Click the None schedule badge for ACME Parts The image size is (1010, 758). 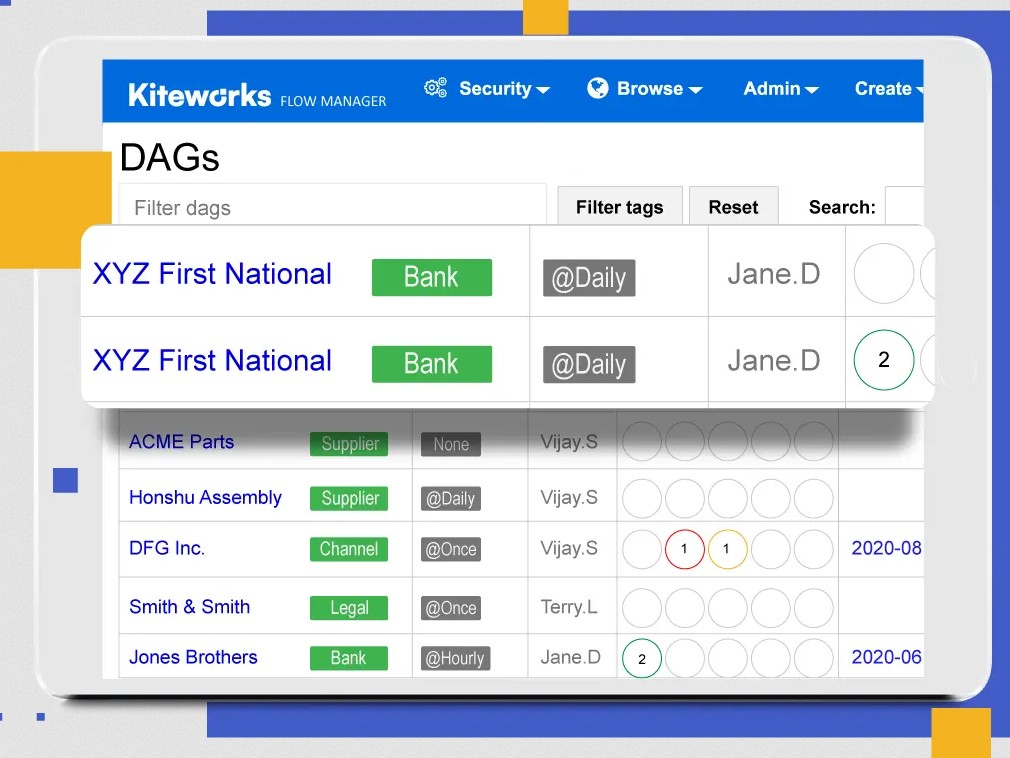pos(451,444)
